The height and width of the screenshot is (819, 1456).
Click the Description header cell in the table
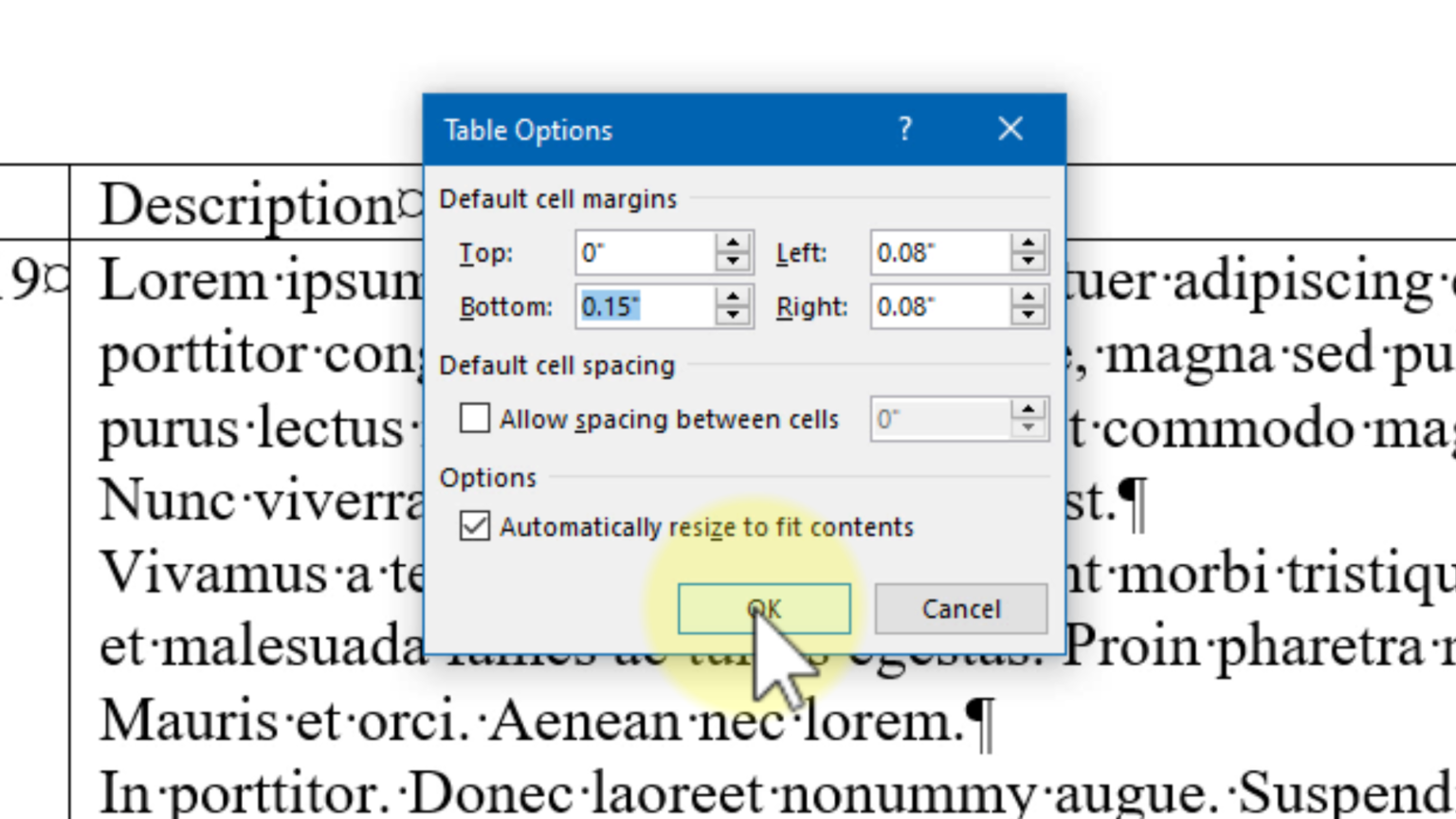(248, 205)
